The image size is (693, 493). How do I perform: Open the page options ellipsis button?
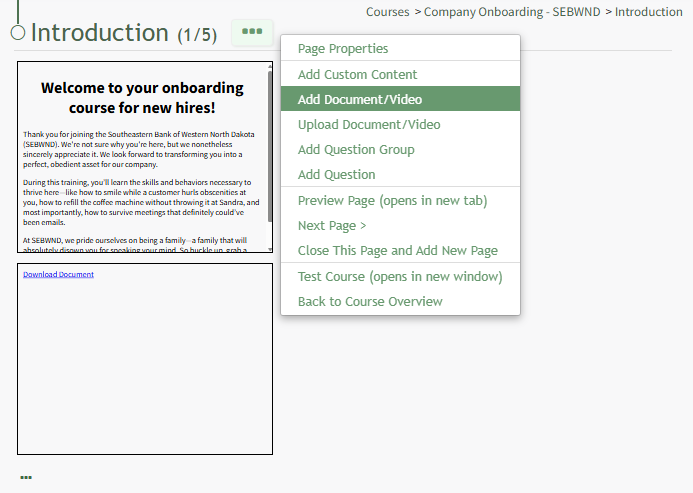252,32
